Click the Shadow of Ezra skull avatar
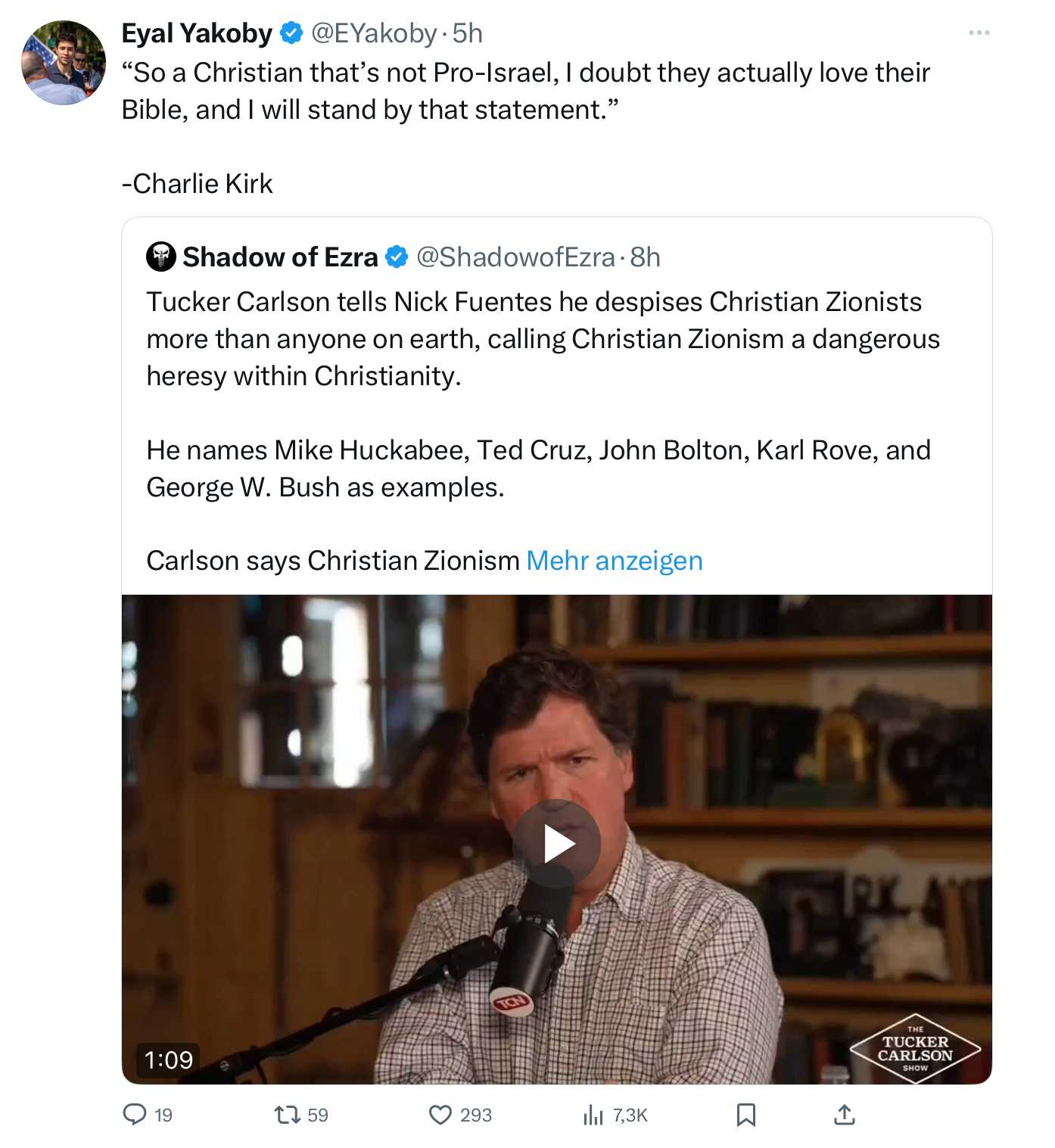The width and height of the screenshot is (1055, 1148). tap(160, 257)
